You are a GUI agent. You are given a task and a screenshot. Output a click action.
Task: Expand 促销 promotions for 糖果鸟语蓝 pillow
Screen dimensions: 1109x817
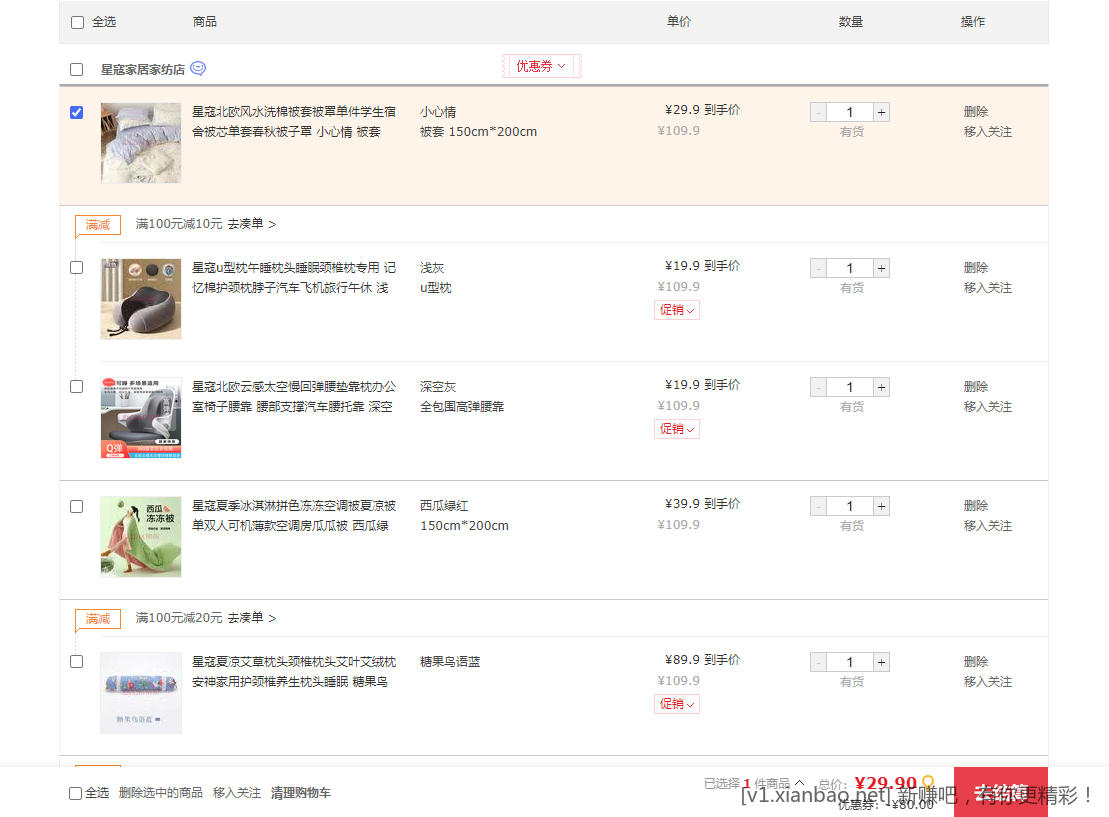click(x=677, y=704)
